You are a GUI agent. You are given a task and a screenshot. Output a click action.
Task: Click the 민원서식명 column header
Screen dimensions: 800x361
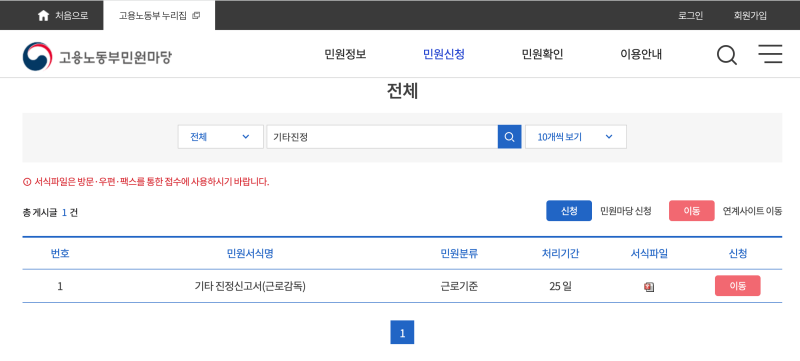(x=250, y=253)
